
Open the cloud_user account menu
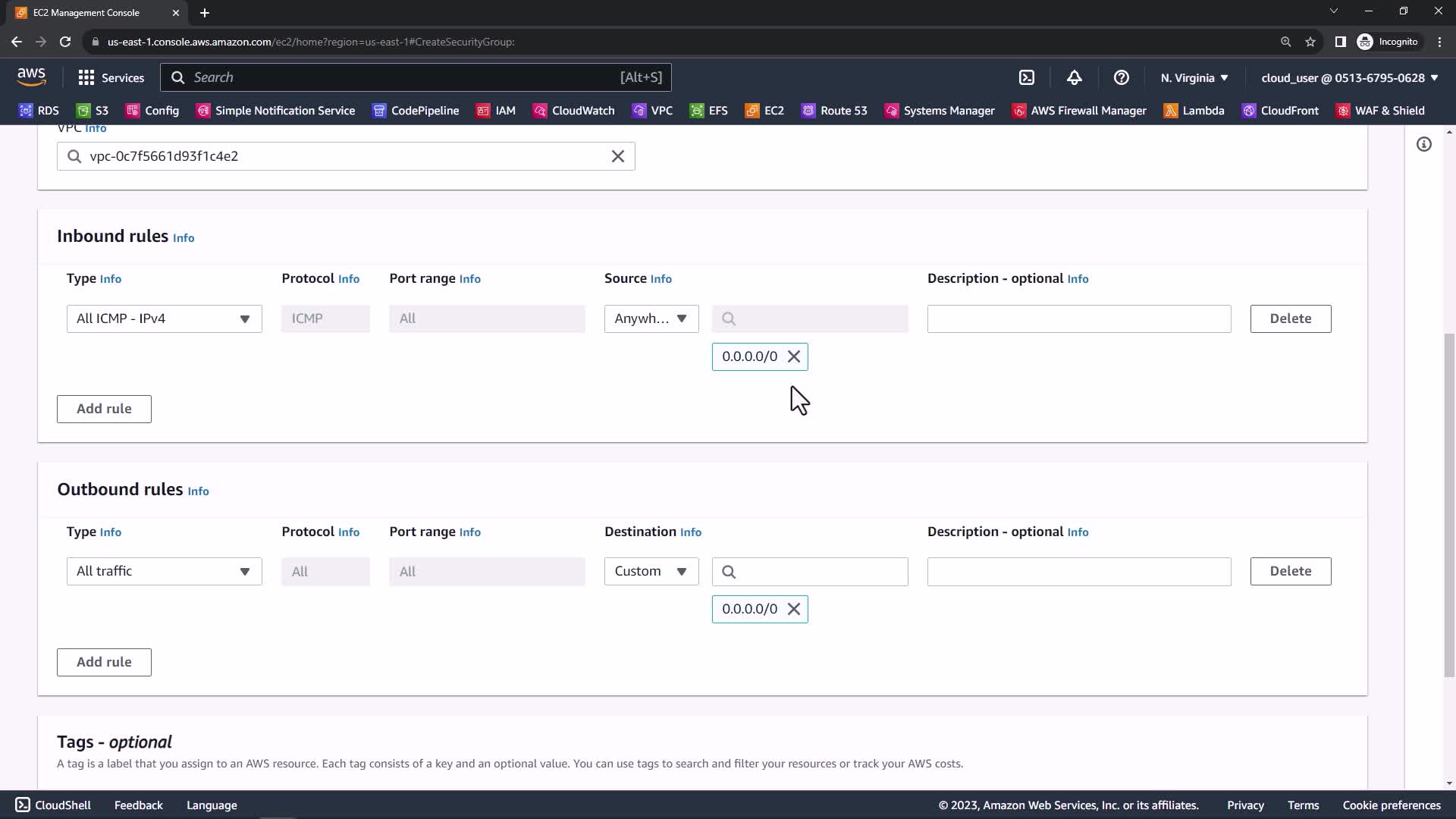click(x=1349, y=77)
